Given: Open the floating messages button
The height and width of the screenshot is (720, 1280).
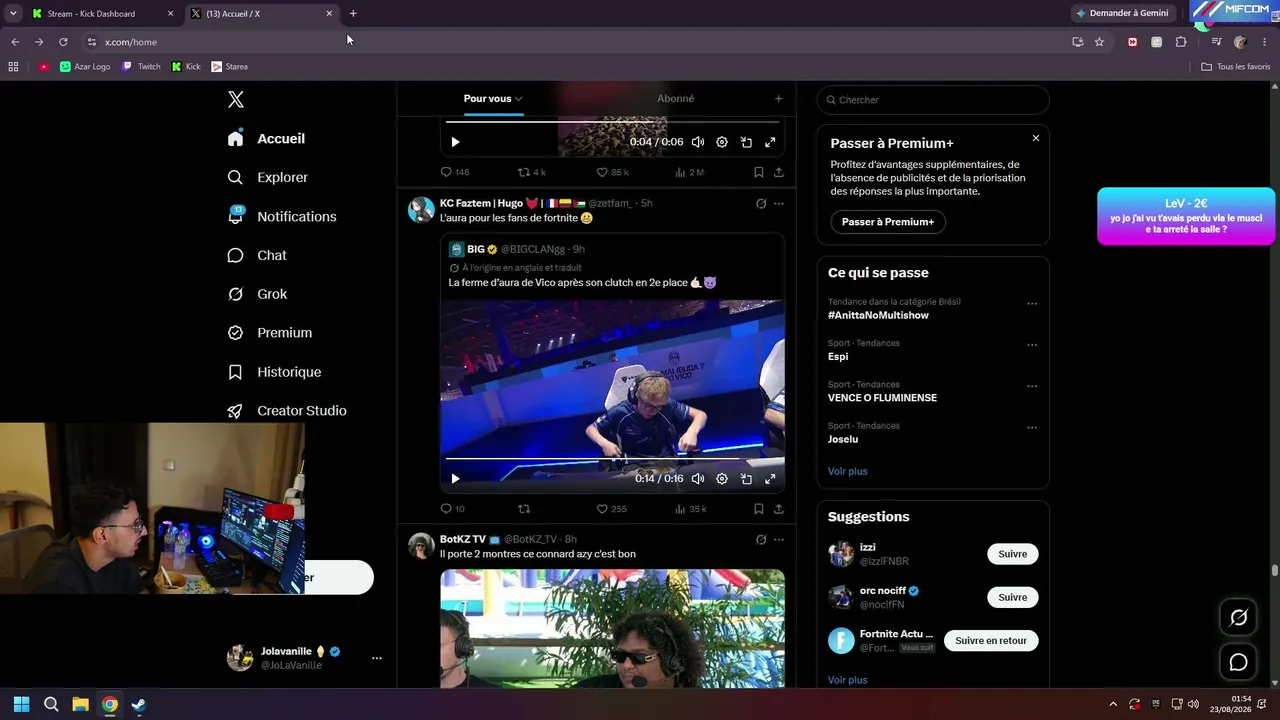Looking at the screenshot, I should coord(1238,662).
